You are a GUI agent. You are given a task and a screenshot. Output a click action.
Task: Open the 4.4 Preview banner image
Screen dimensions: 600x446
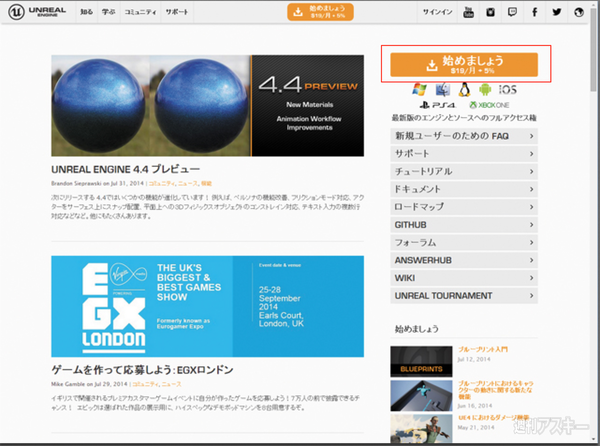(207, 106)
